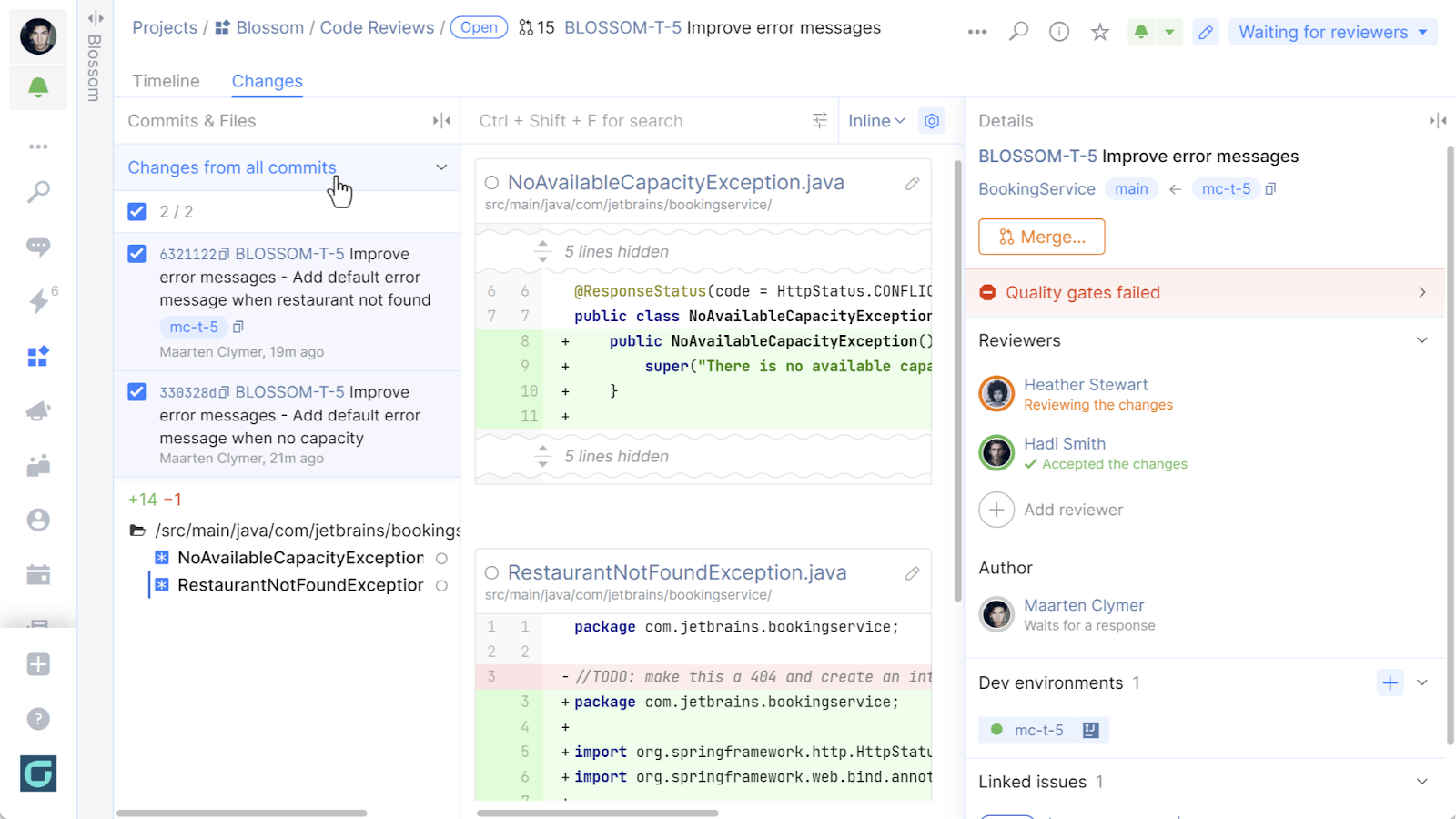Open notifications bell in left sidebar
The width and height of the screenshot is (1456, 819).
(38, 87)
